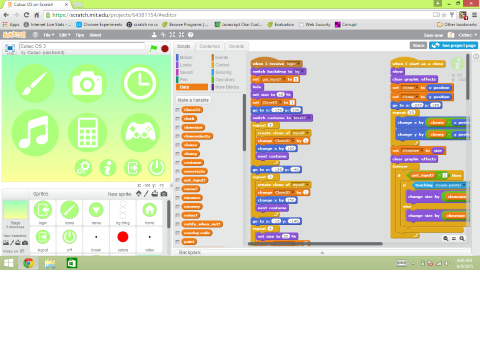The width and height of the screenshot is (480, 360).
Task: Open the music note app on stage
Action: click(35, 133)
